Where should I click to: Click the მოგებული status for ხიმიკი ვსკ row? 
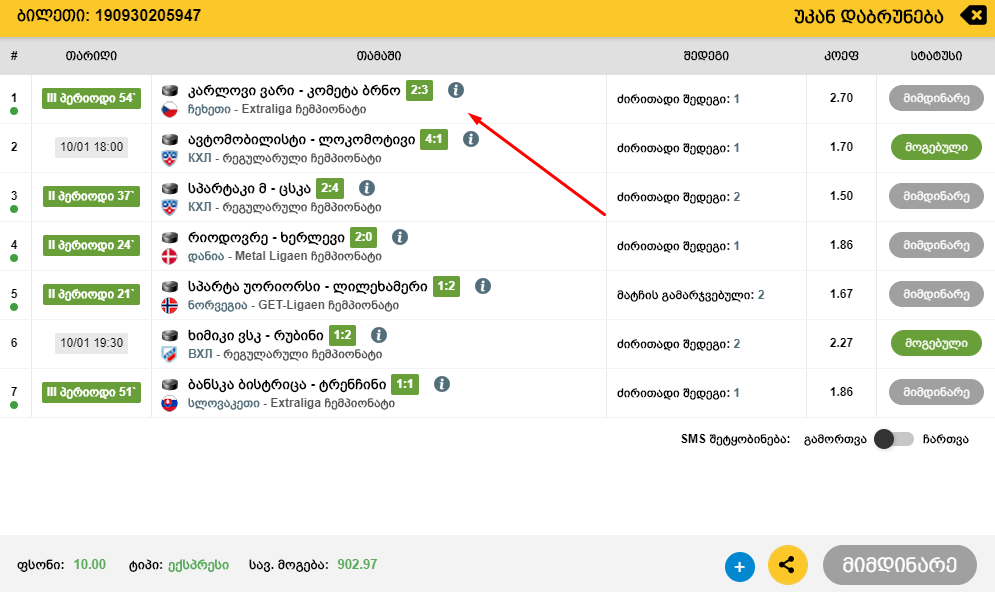[936, 343]
